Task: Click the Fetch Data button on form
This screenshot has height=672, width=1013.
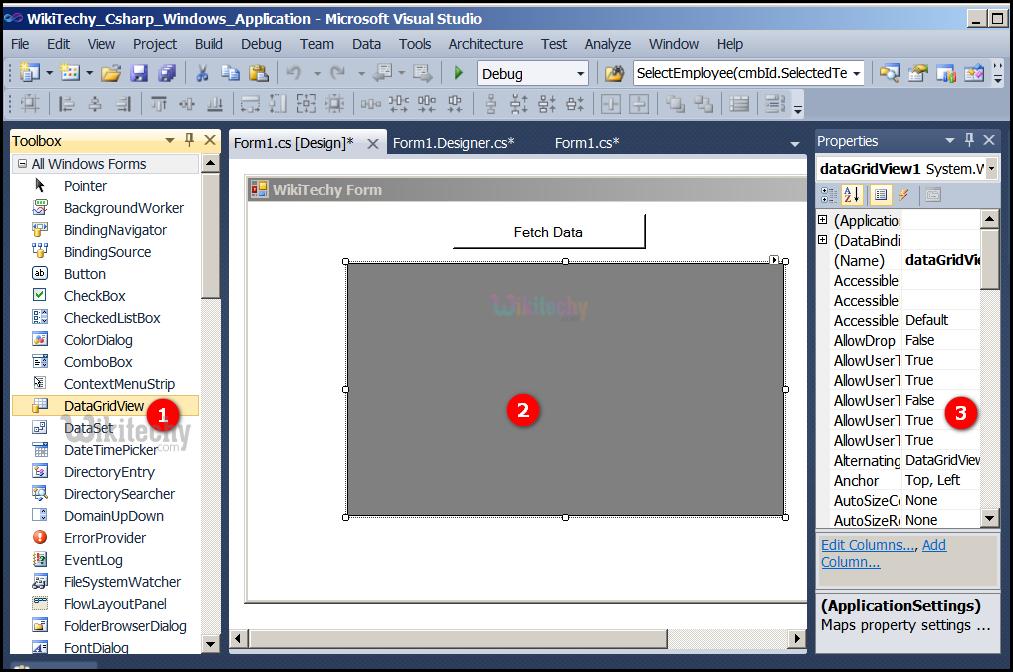Action: click(548, 232)
